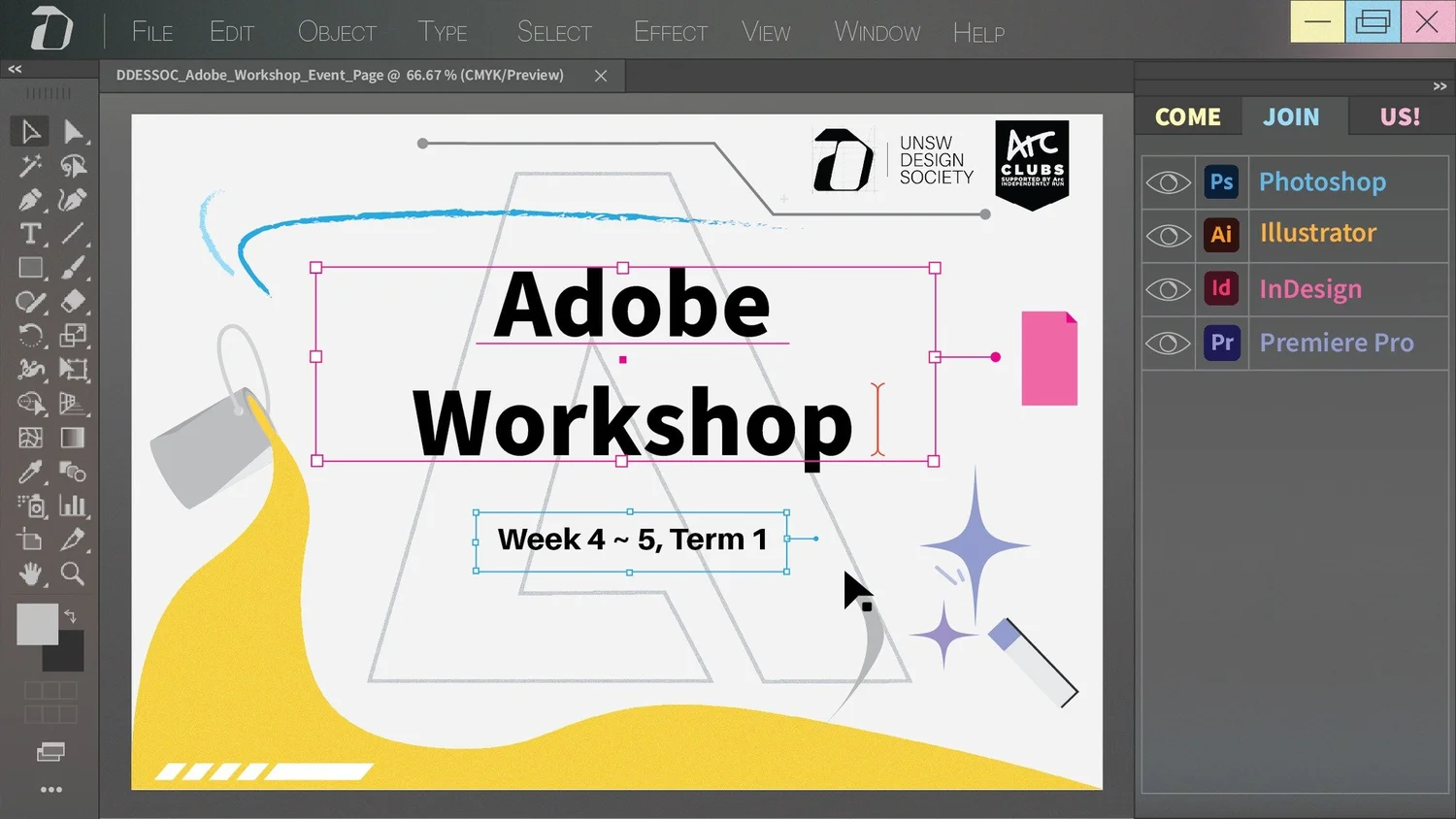Viewport: 1456px width, 819px height.
Task: Open the Effect menu
Action: (x=671, y=32)
